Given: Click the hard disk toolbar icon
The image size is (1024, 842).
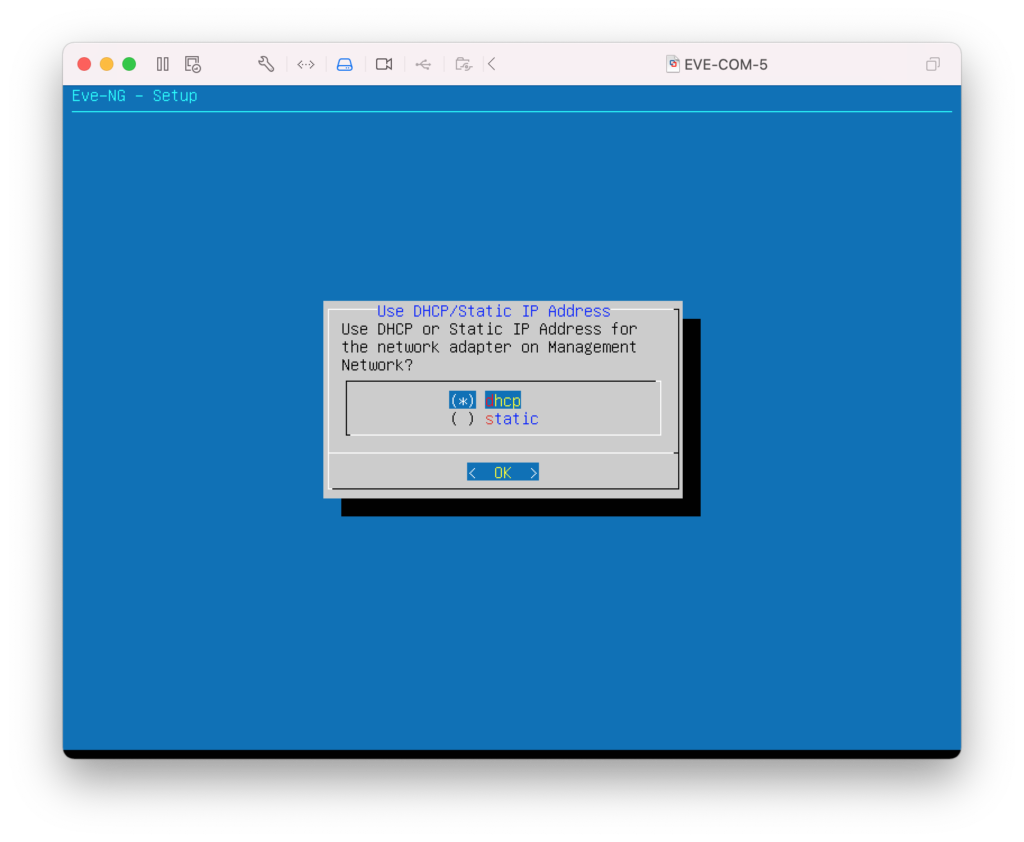Looking at the screenshot, I should 345,64.
